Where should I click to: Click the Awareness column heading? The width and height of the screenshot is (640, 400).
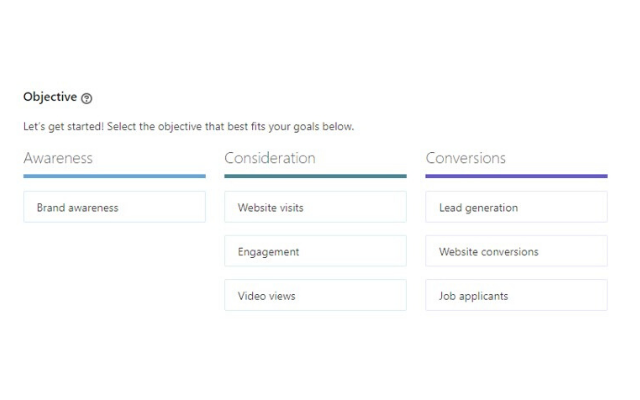tap(58, 158)
